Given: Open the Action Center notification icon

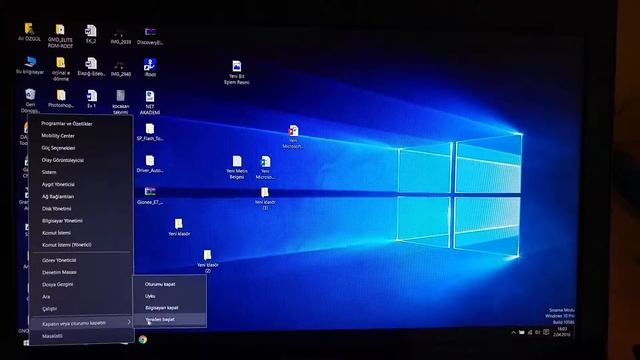Looking at the screenshot, I should click(x=546, y=332).
